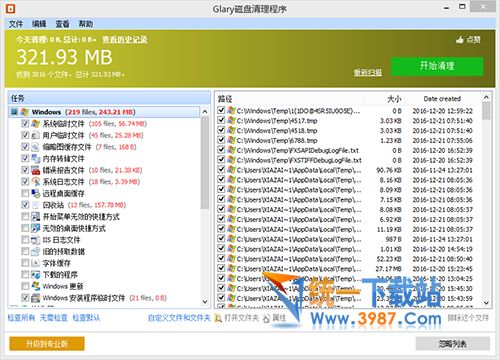Click the Glary app icon in title bar
The width and height of the screenshot is (500, 360).
pyautogui.click(x=11, y=8)
